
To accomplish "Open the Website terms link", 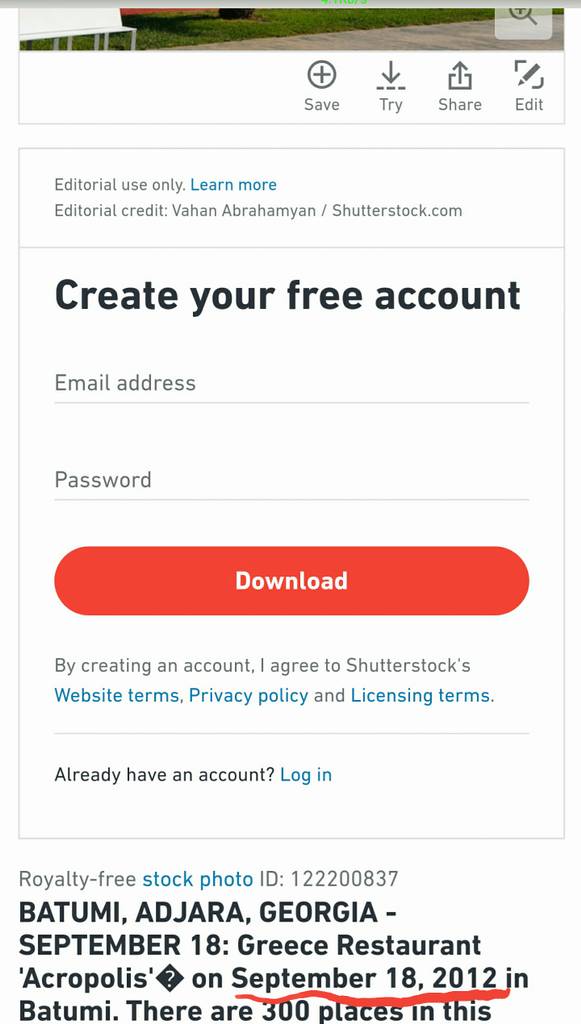I will [117, 696].
